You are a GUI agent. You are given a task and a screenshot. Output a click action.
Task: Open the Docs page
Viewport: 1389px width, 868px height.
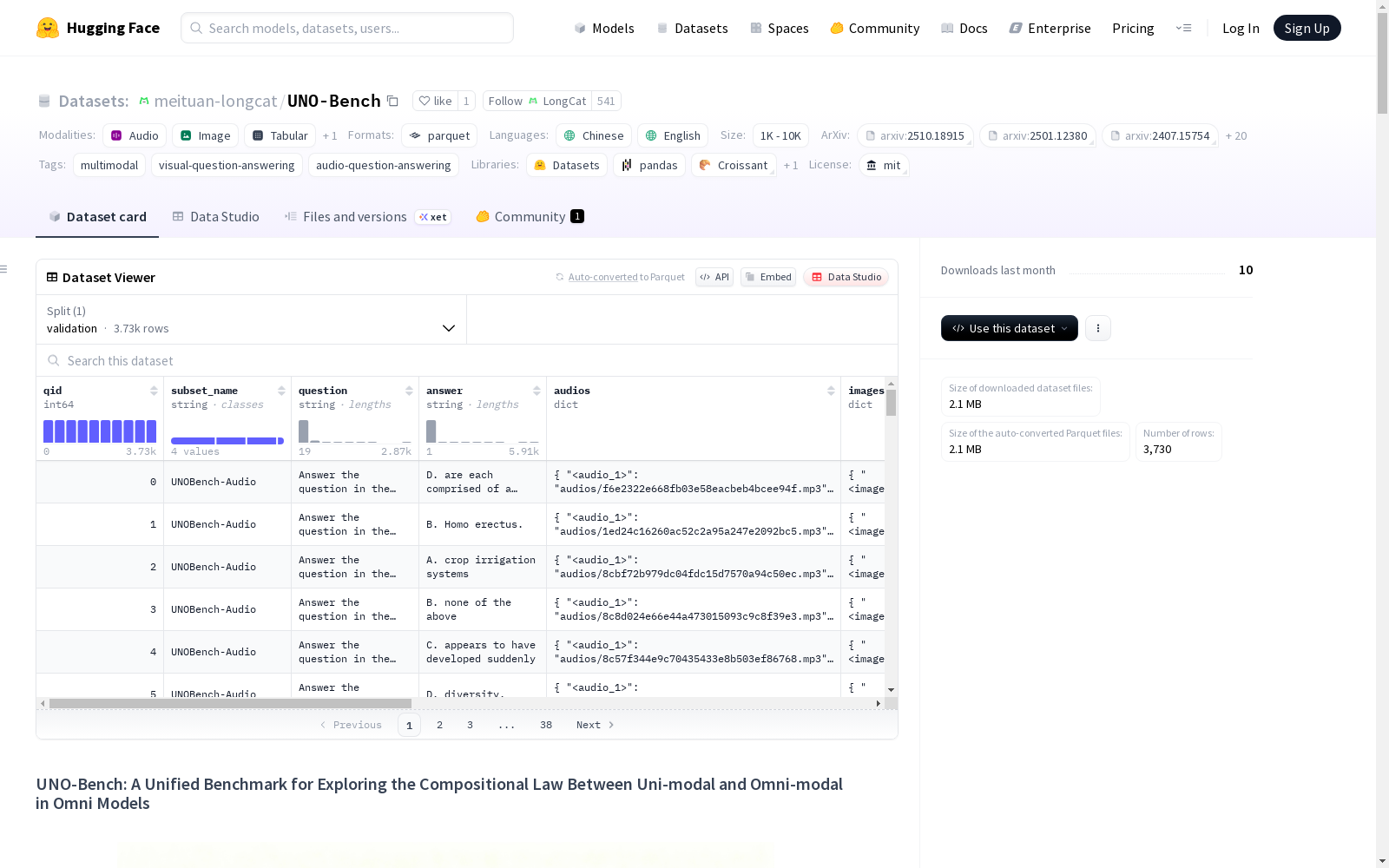tap(964, 28)
